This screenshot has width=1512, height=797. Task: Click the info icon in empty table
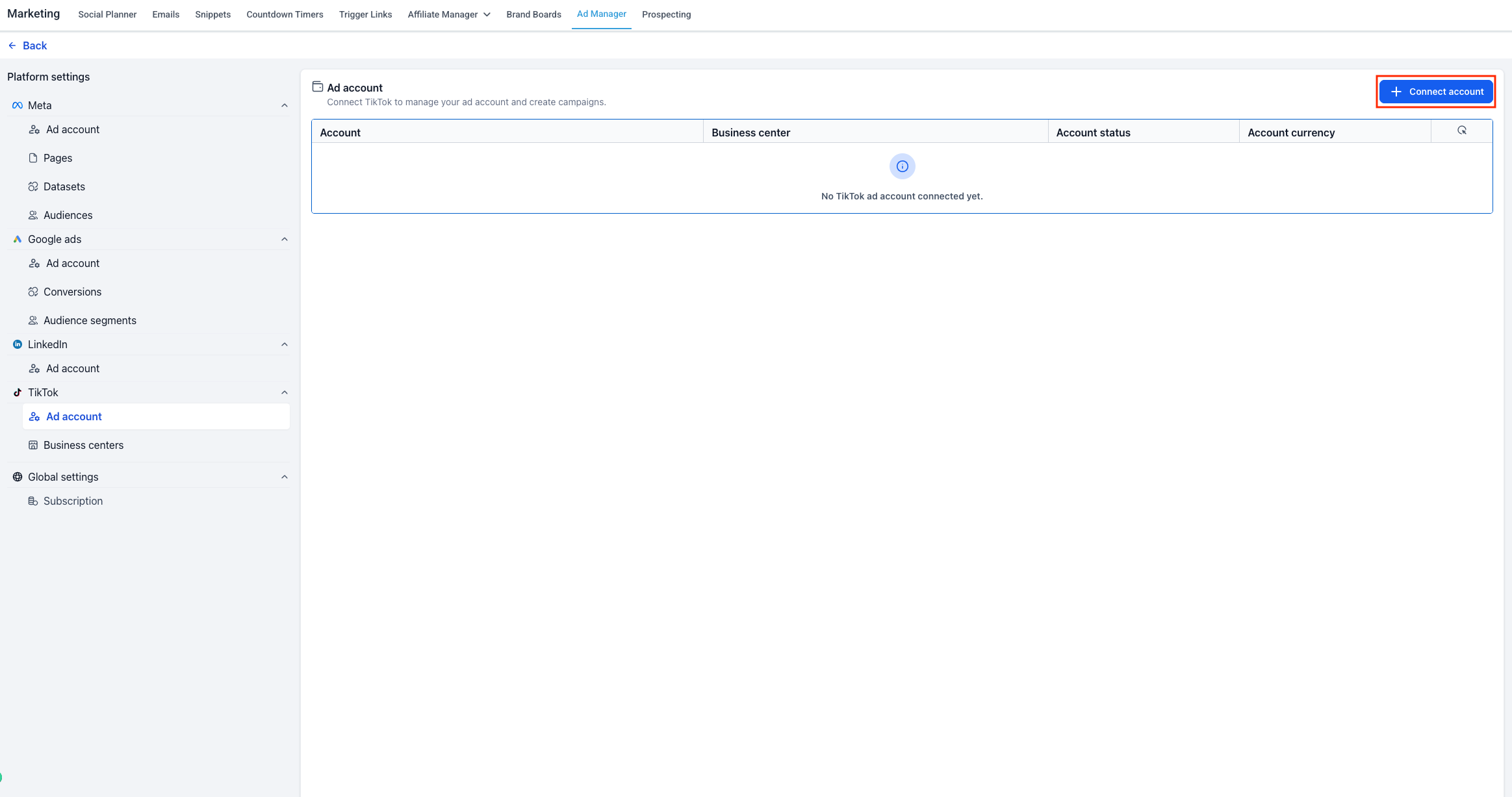coord(902,166)
